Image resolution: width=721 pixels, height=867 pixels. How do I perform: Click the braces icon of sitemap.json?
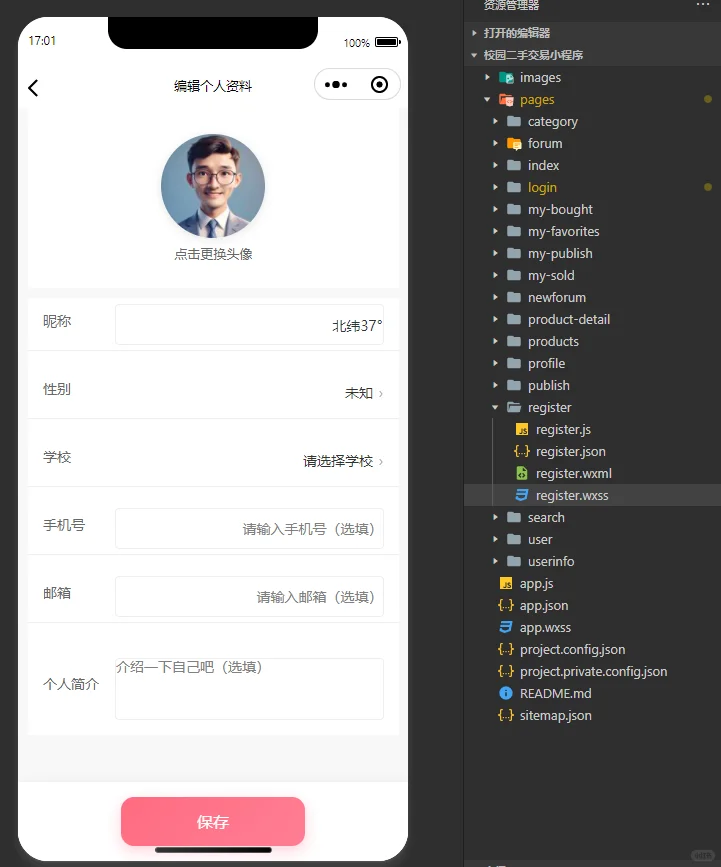[x=506, y=715]
